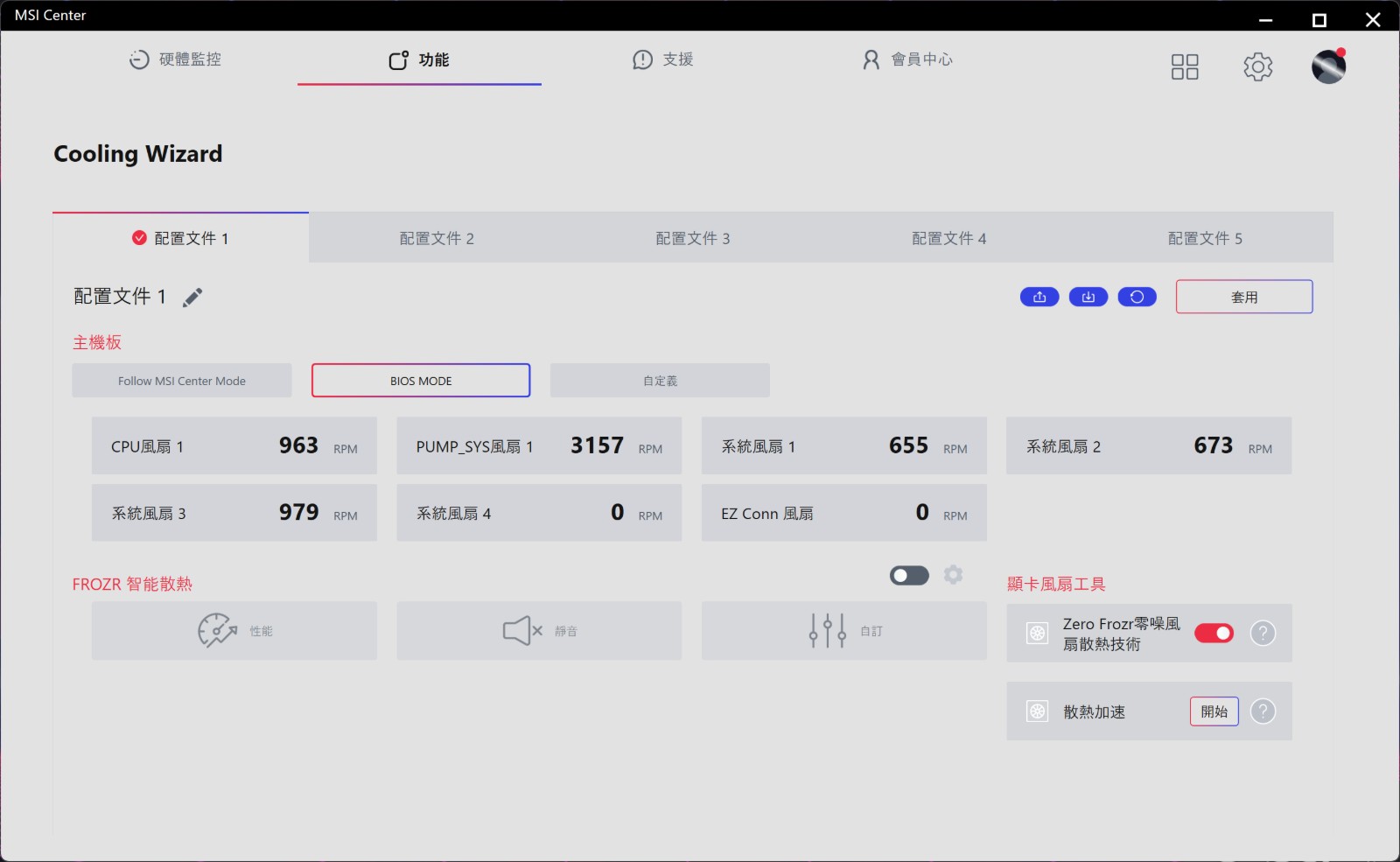Click the blue import profile icon
The height and width of the screenshot is (862, 1400).
pos(1088,298)
